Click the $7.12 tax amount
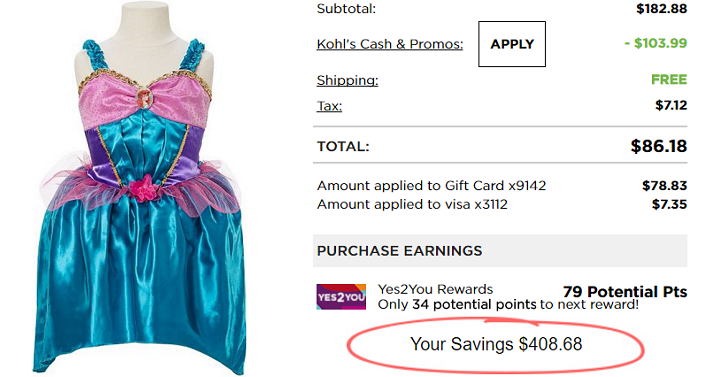The width and height of the screenshot is (720, 377). [671, 105]
